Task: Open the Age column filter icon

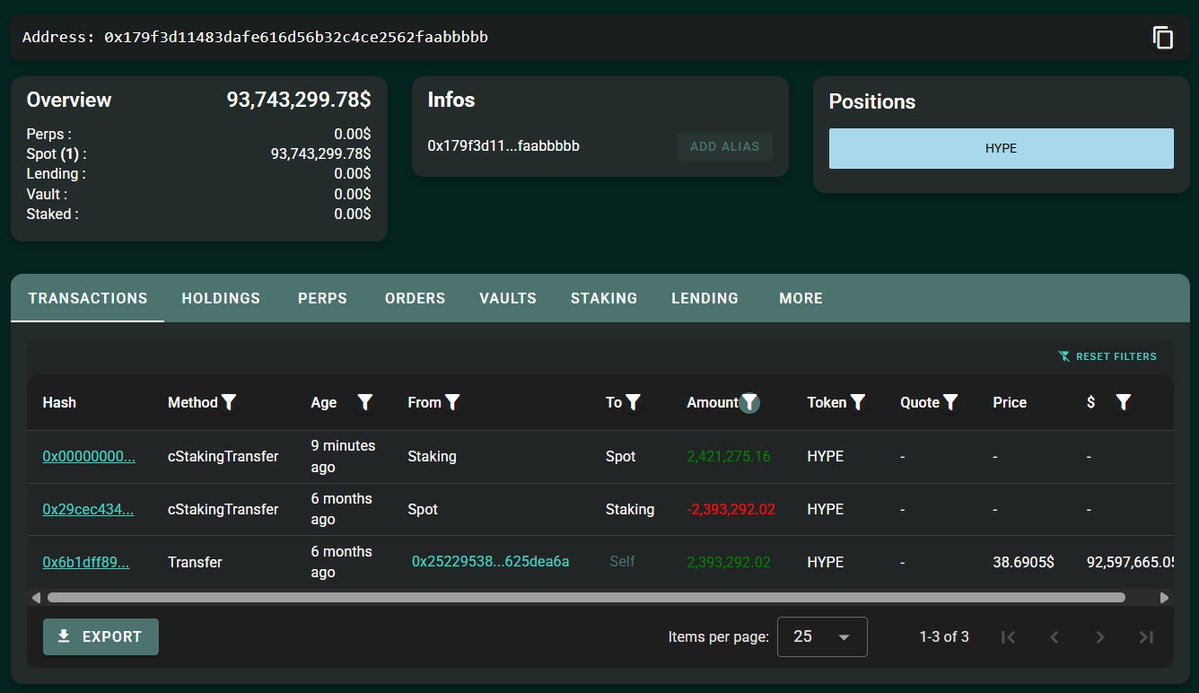Action: [365, 402]
